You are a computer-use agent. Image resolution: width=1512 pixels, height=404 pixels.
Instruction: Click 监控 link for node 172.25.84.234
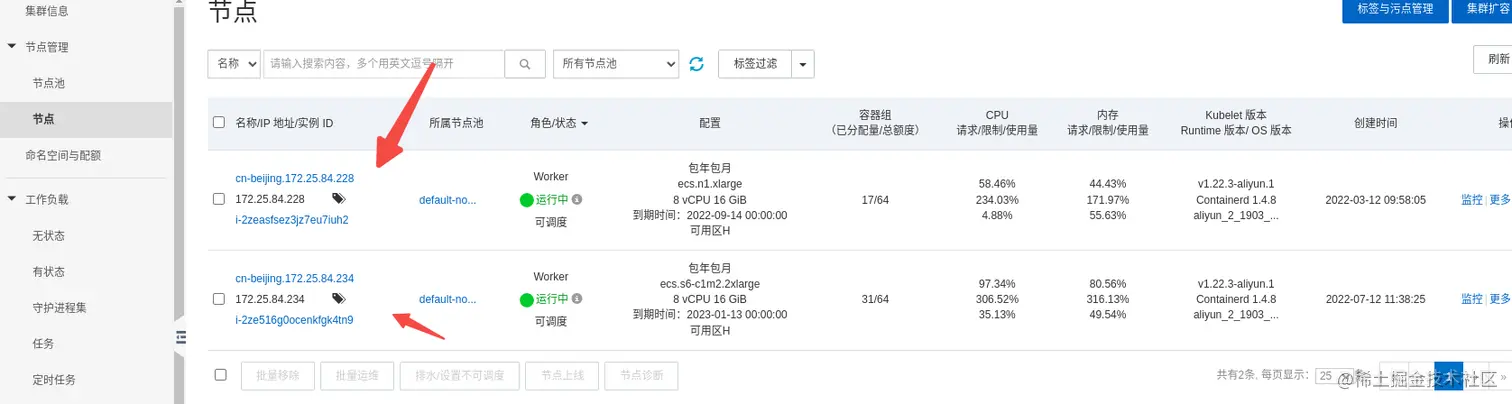click(1472, 299)
